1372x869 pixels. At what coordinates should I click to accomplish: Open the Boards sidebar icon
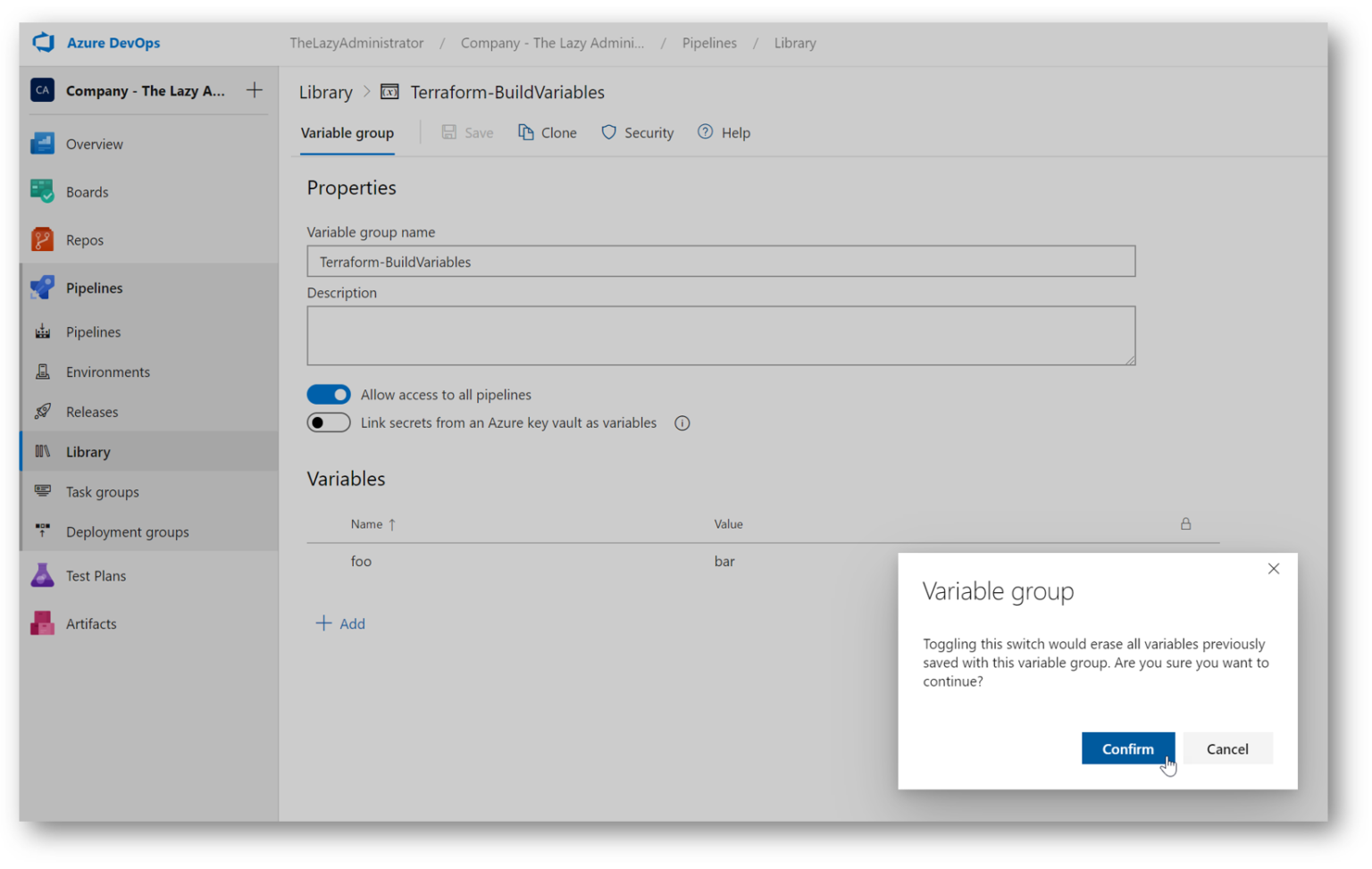[42, 191]
